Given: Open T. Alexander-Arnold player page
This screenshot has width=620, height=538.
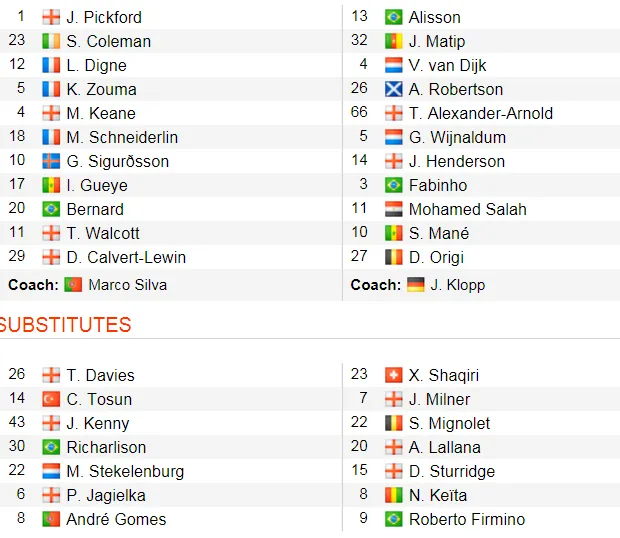Looking at the screenshot, I should [480, 113].
